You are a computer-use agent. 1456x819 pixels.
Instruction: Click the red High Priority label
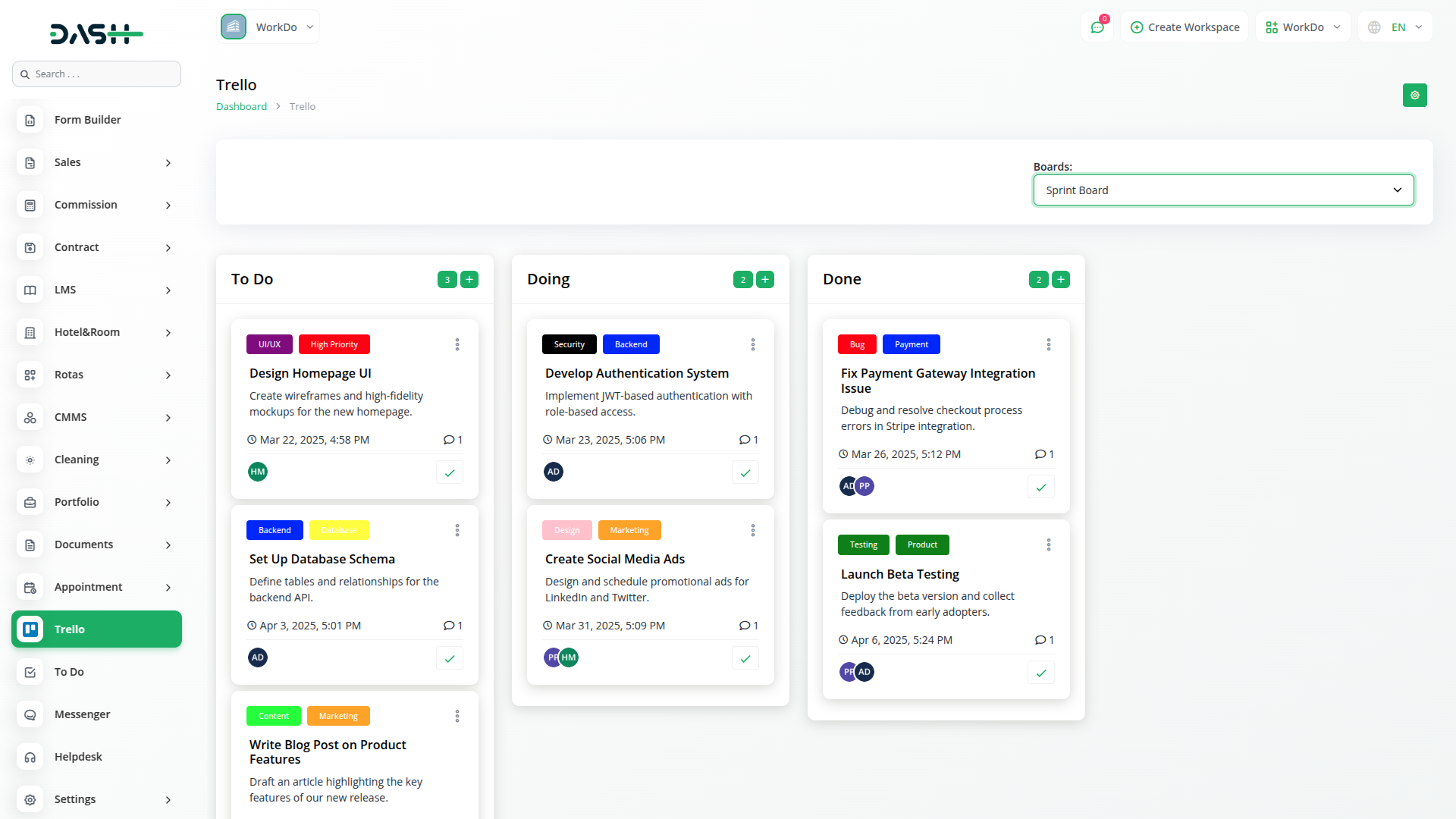pyautogui.click(x=334, y=344)
